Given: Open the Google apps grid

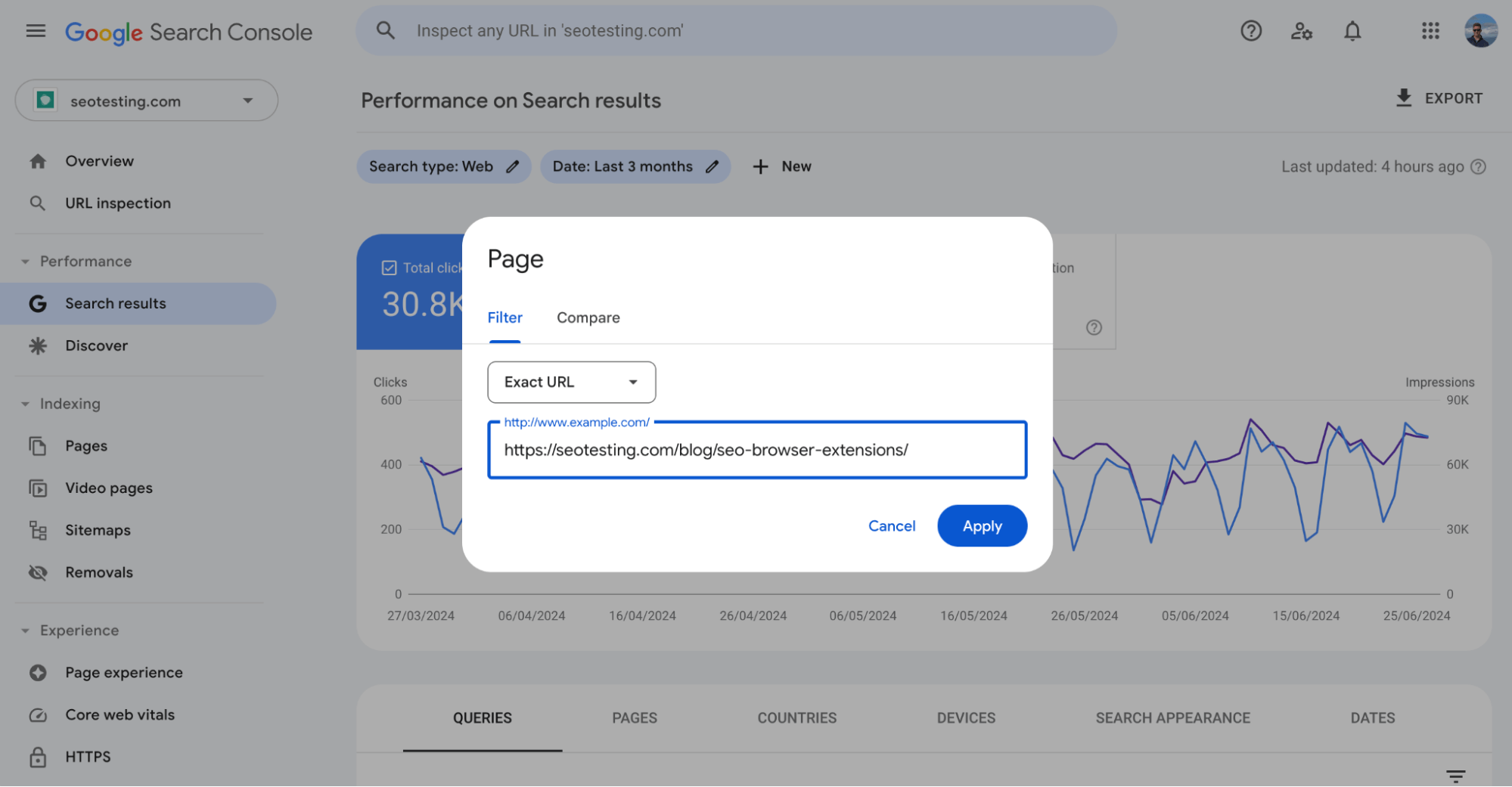Looking at the screenshot, I should pyautogui.click(x=1430, y=31).
